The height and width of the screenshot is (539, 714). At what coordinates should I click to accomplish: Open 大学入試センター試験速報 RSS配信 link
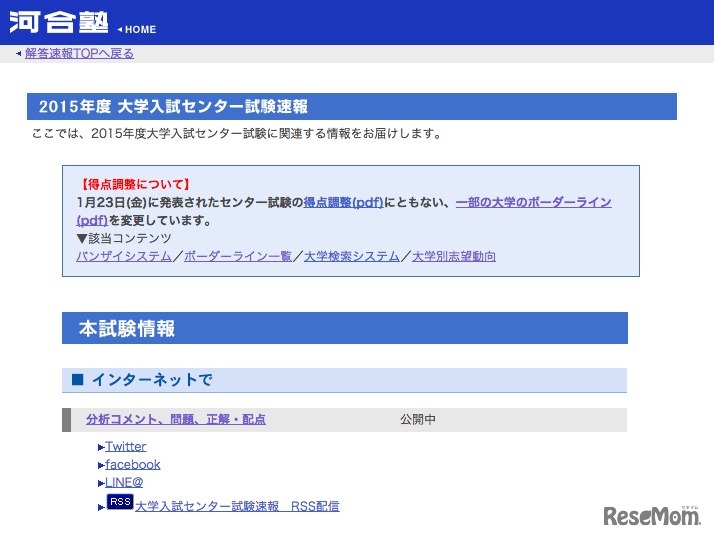tap(237, 506)
